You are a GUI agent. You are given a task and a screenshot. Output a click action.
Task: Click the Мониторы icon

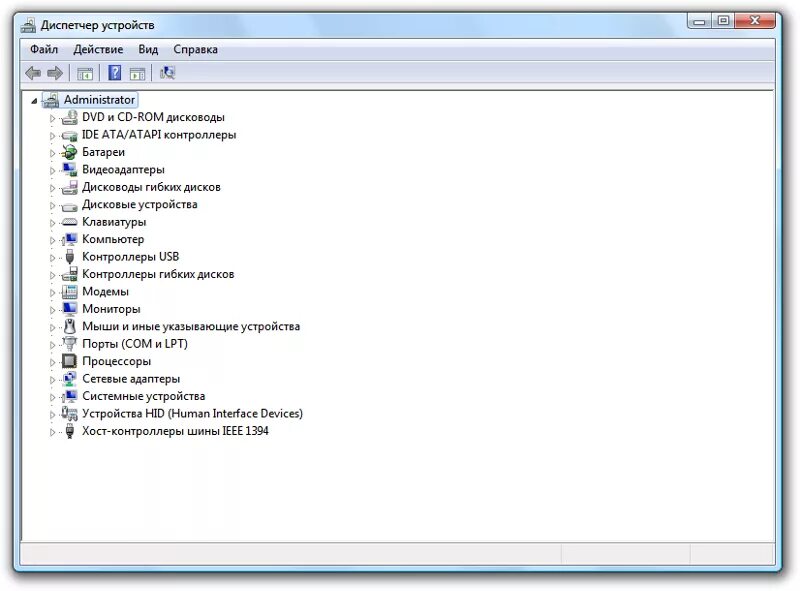click(x=69, y=309)
